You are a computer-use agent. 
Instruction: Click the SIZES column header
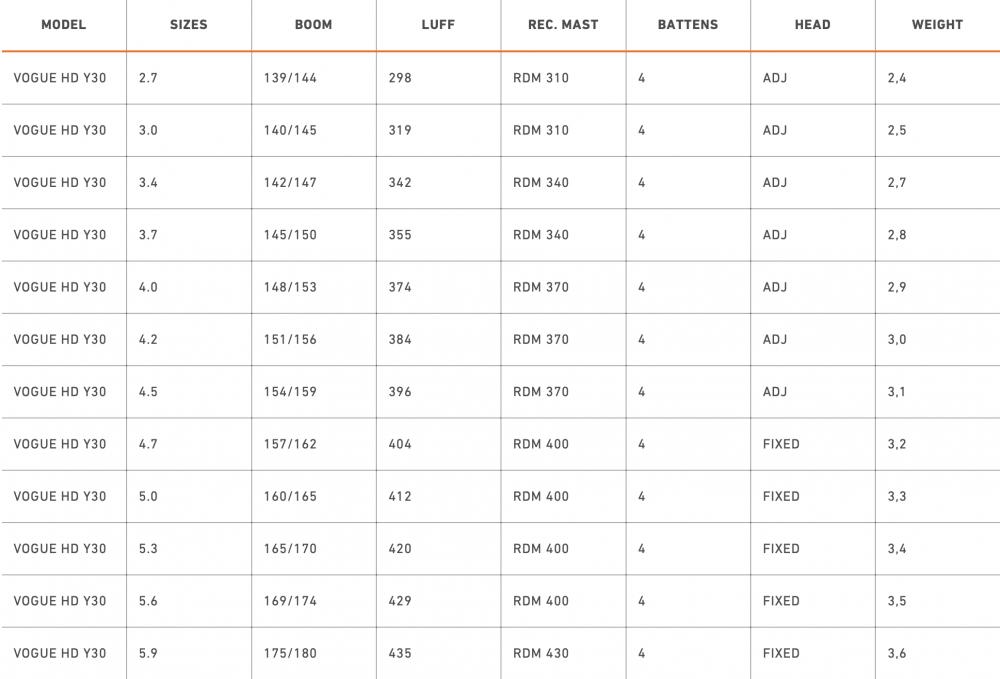(189, 25)
